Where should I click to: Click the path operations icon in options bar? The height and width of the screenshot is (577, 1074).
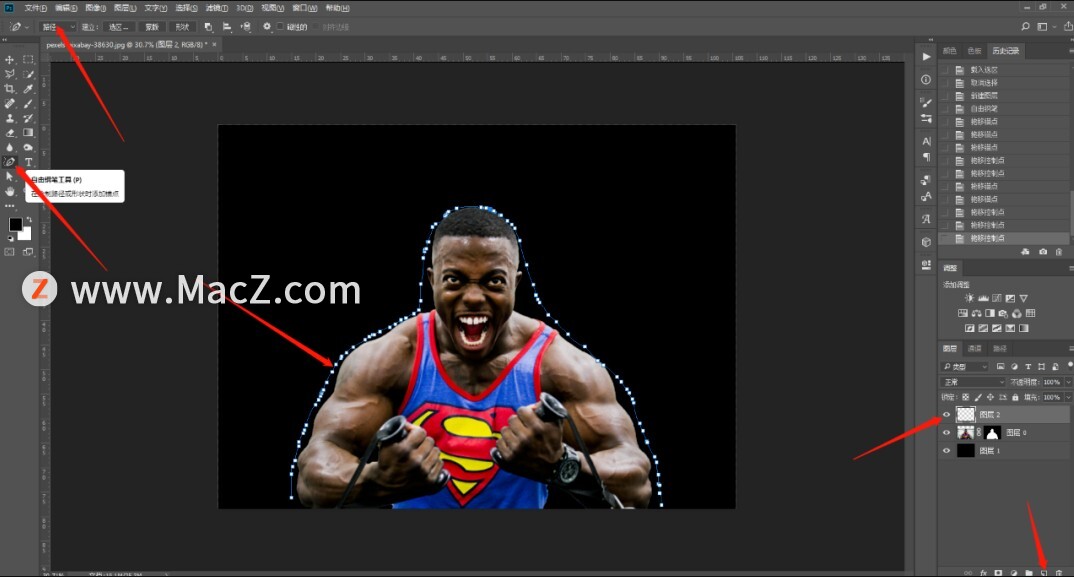(x=208, y=27)
